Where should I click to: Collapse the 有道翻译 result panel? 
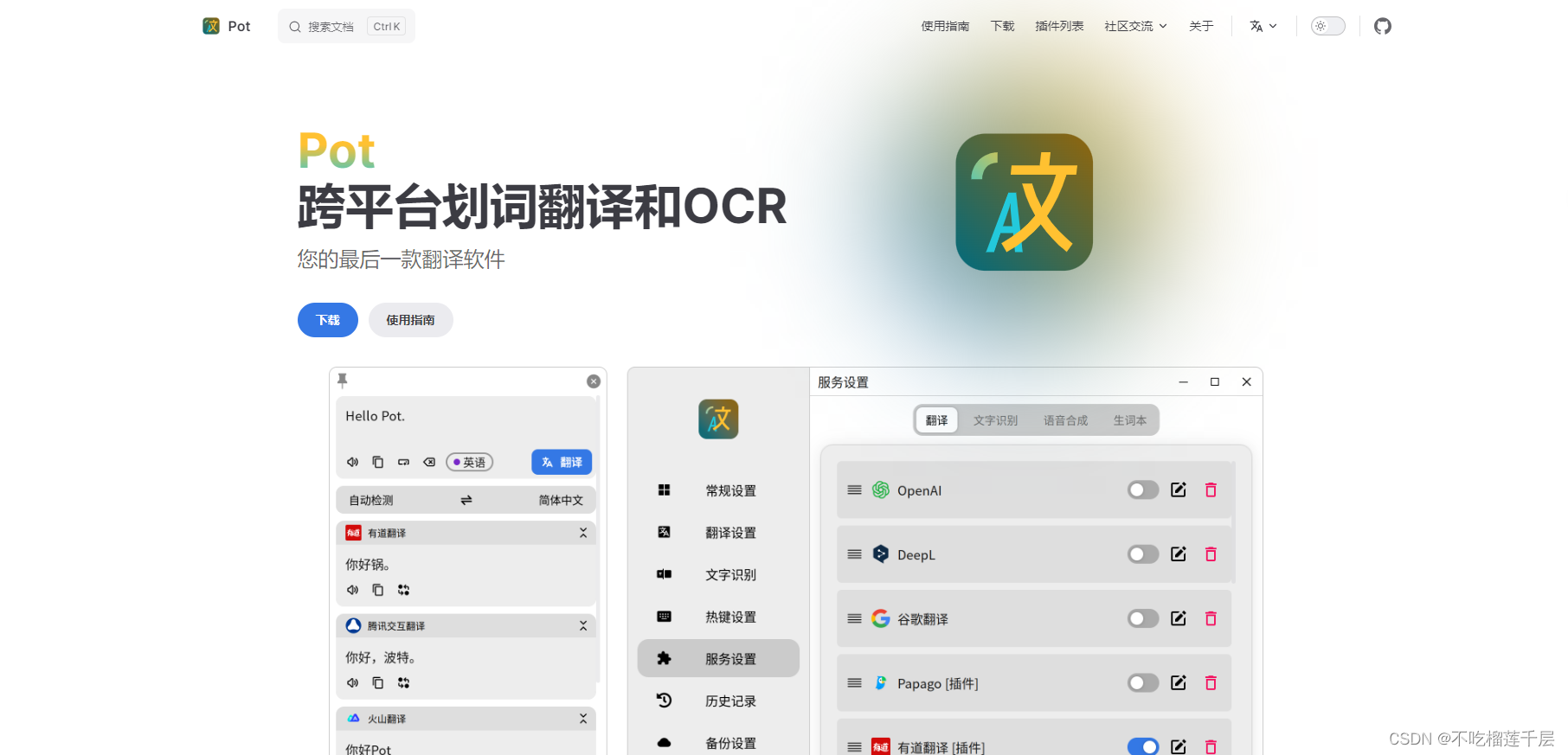pyautogui.click(x=583, y=533)
